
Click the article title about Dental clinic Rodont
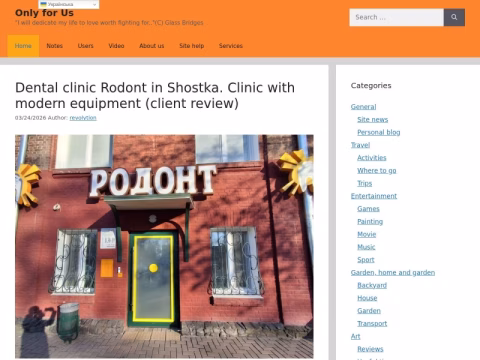click(155, 95)
